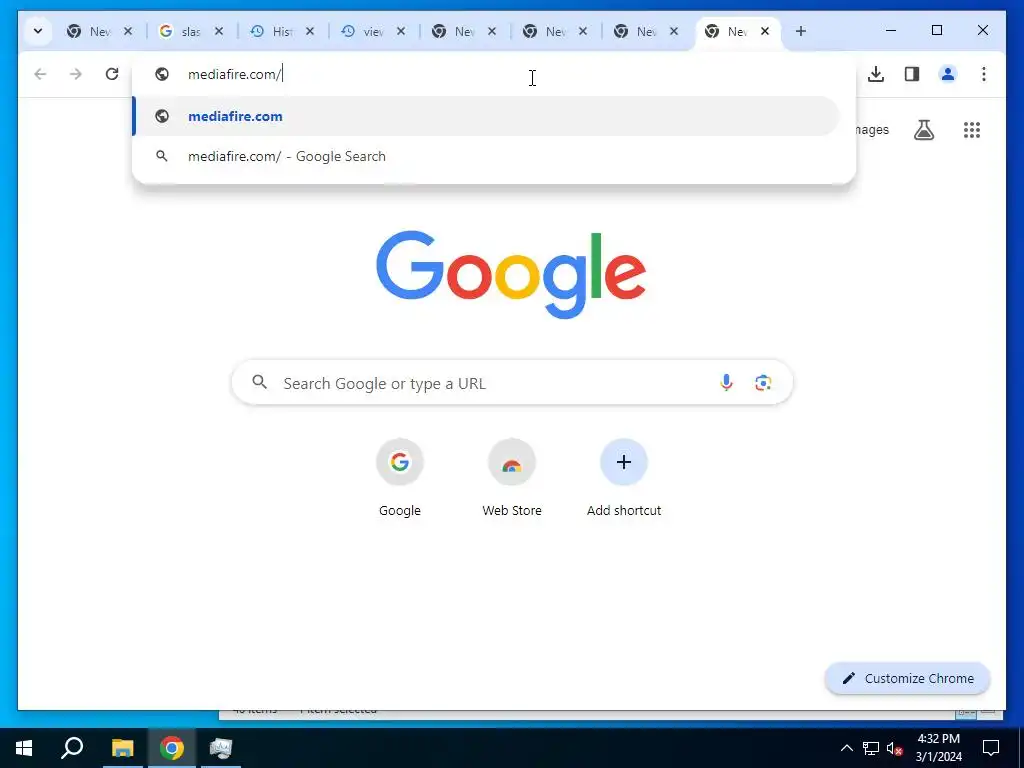Open a new tab with plus button
Screen dimensions: 1024x768
click(801, 31)
